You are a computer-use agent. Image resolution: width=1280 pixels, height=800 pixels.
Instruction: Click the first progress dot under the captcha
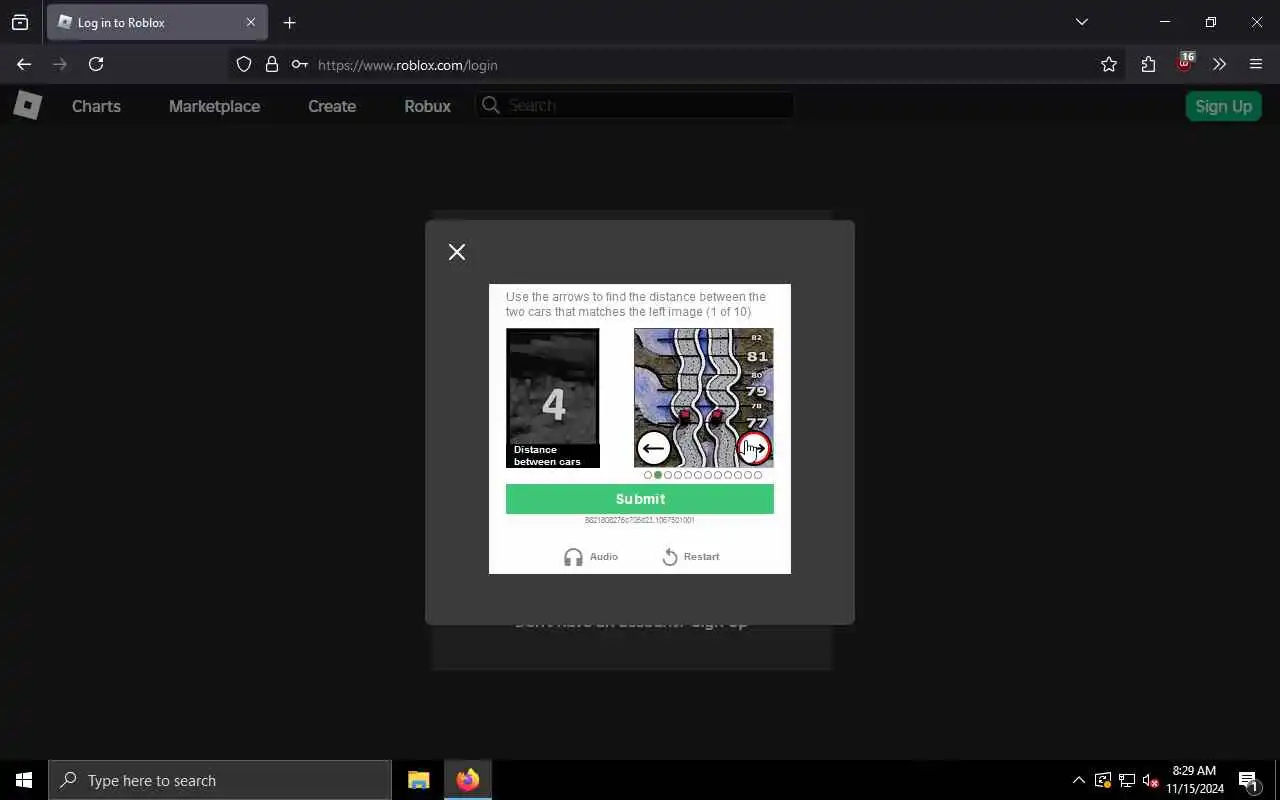point(648,475)
